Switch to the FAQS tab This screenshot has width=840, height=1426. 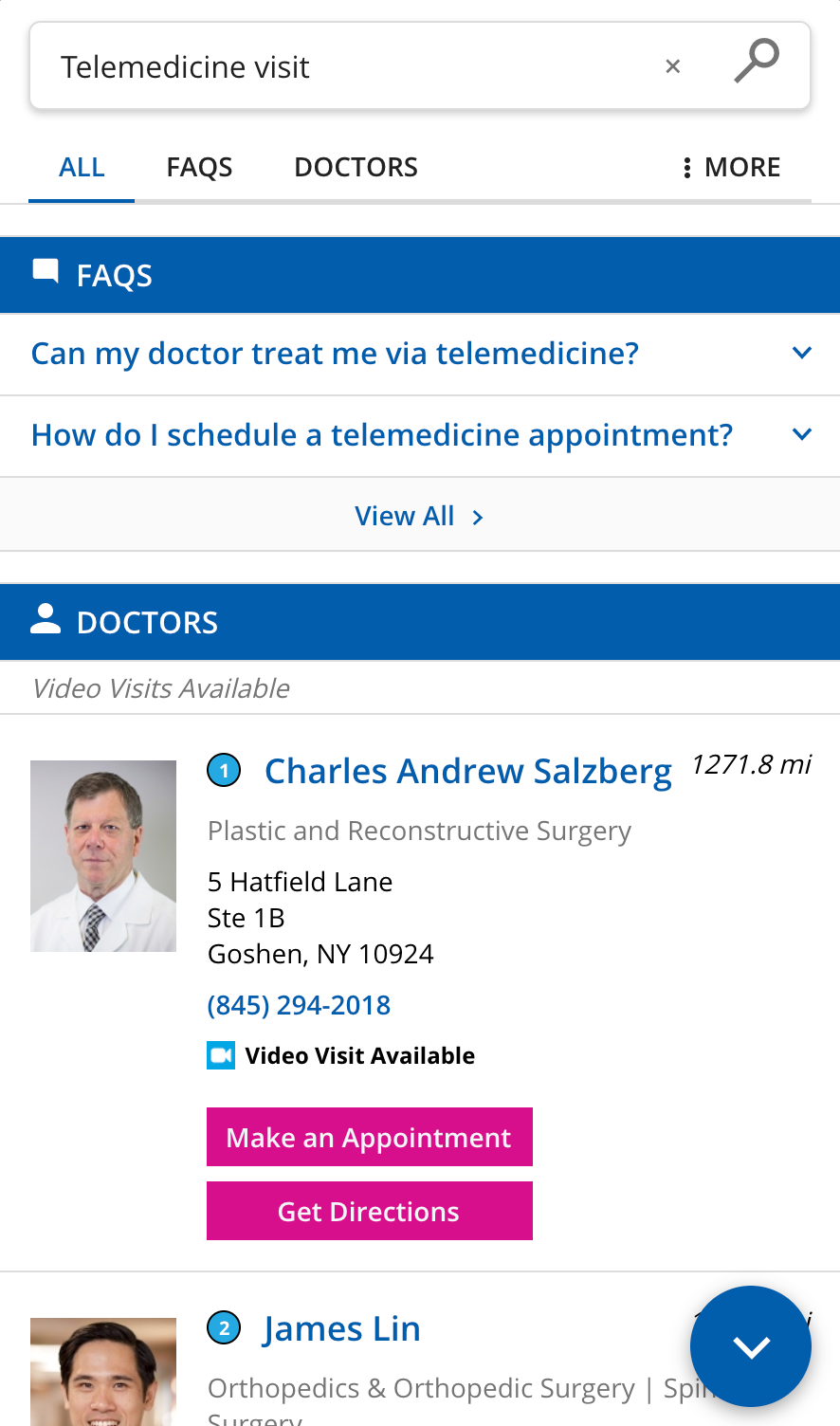[x=200, y=168]
